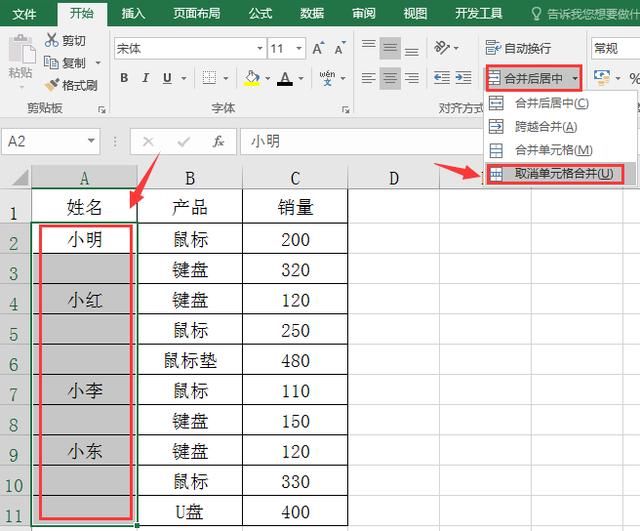Click the Wrap Text (自动换行) button
Image resolution: width=640 pixels, height=531 pixels.
click(x=518, y=48)
